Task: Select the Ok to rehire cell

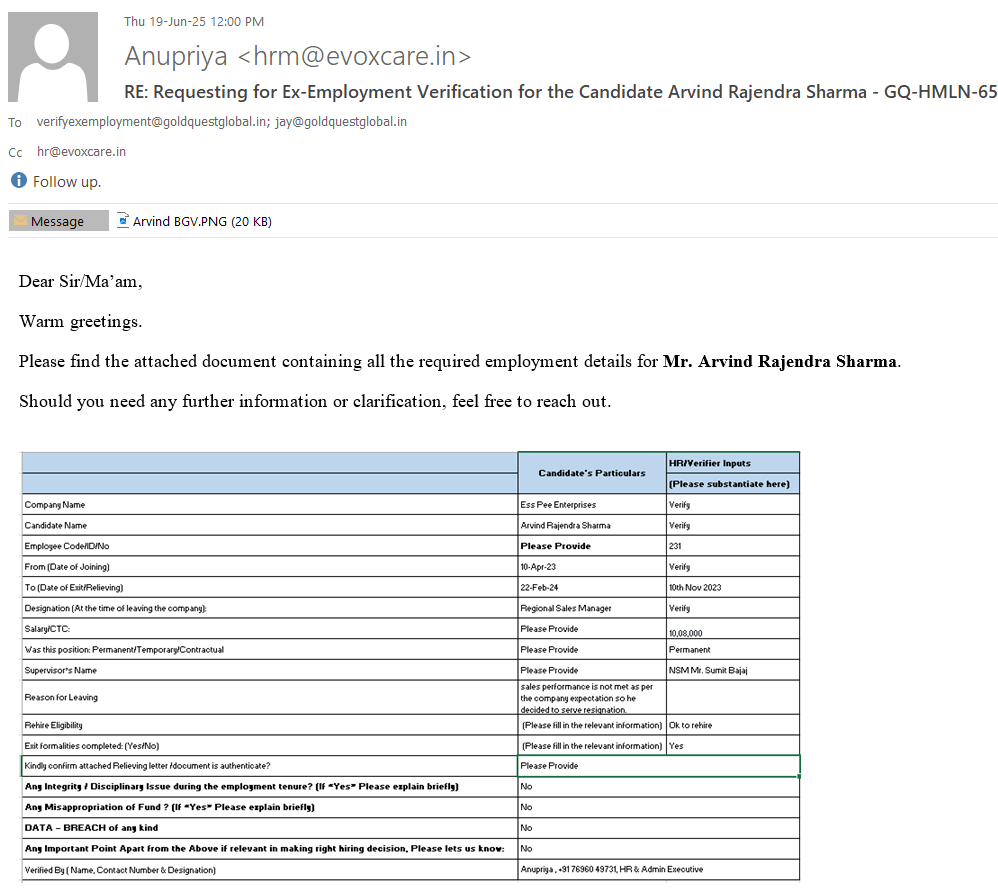Action: coord(690,725)
